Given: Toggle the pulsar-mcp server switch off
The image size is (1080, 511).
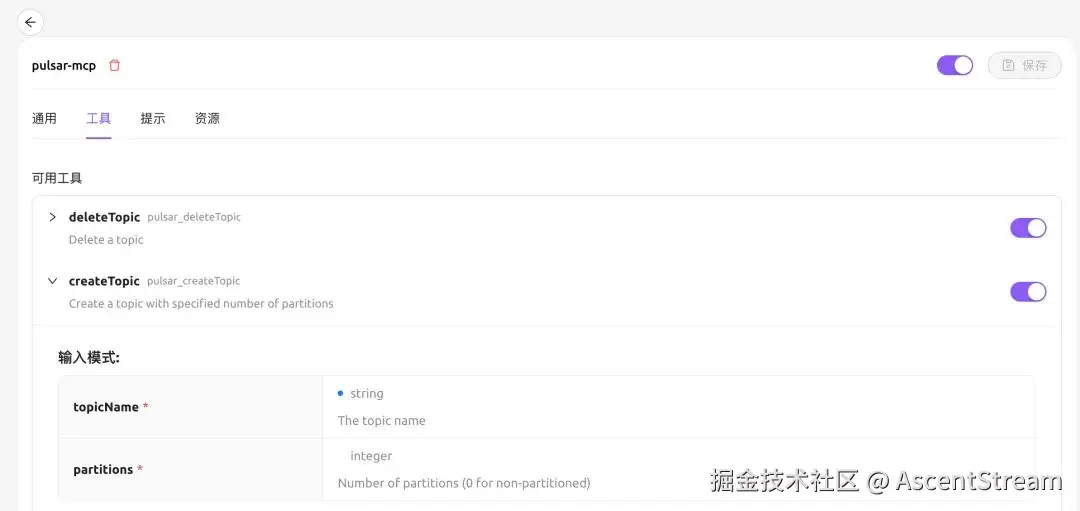Looking at the screenshot, I should (955, 65).
